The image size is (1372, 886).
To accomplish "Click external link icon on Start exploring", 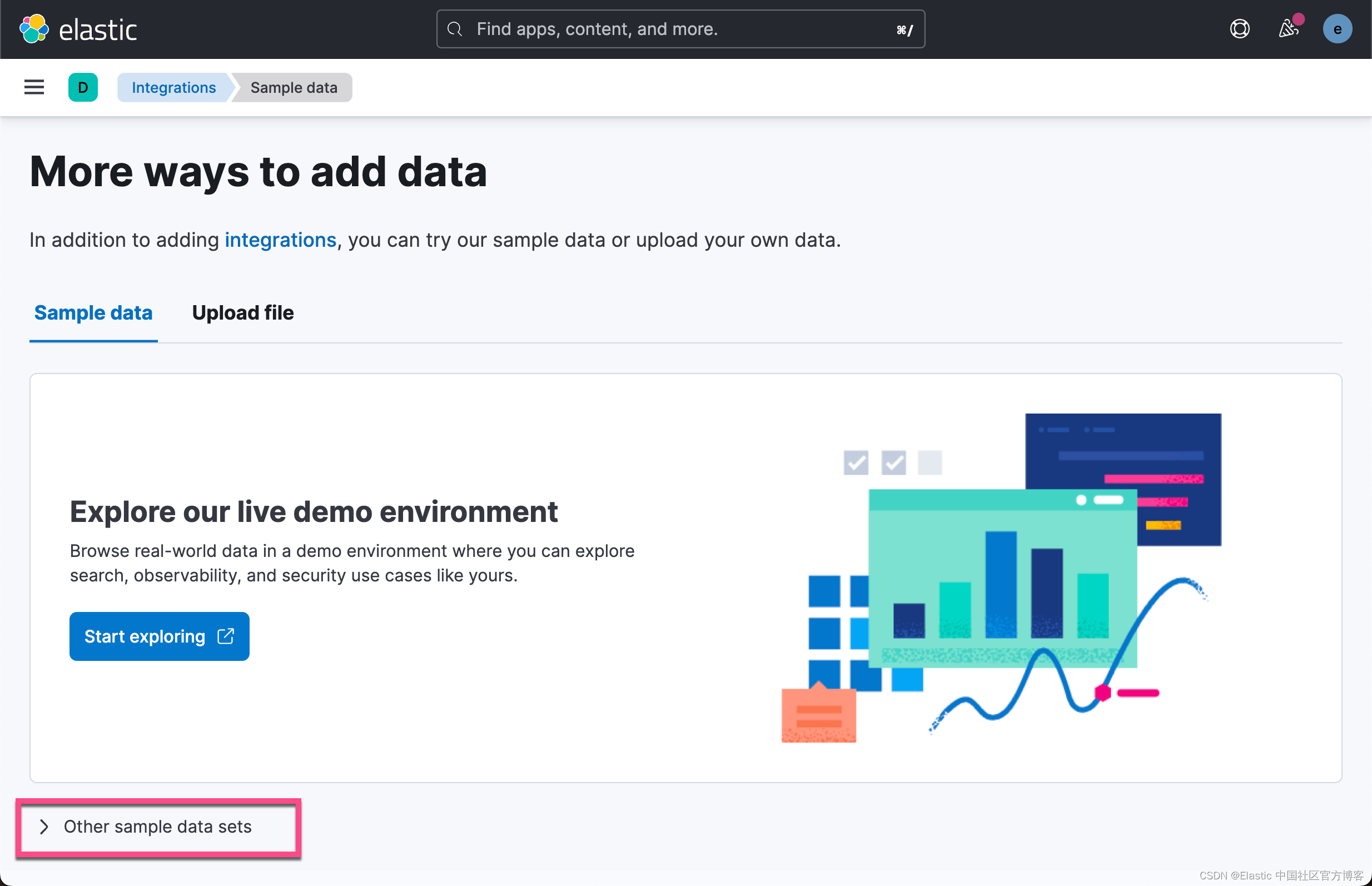I will click(226, 636).
